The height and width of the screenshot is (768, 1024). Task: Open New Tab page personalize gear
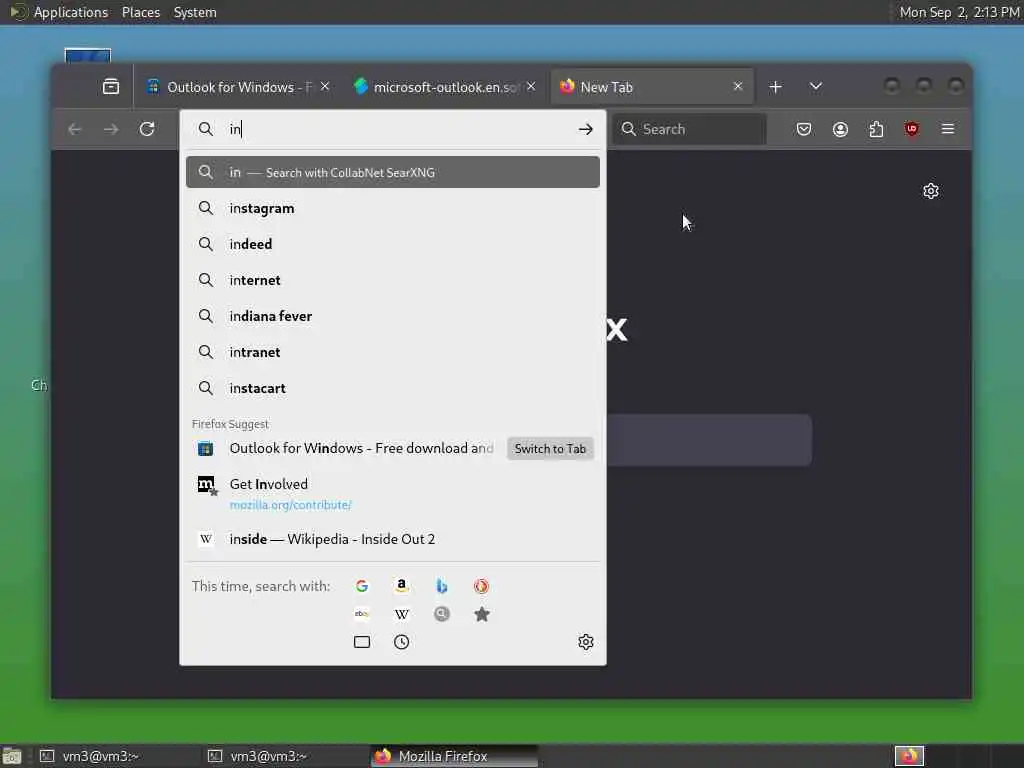pos(931,191)
